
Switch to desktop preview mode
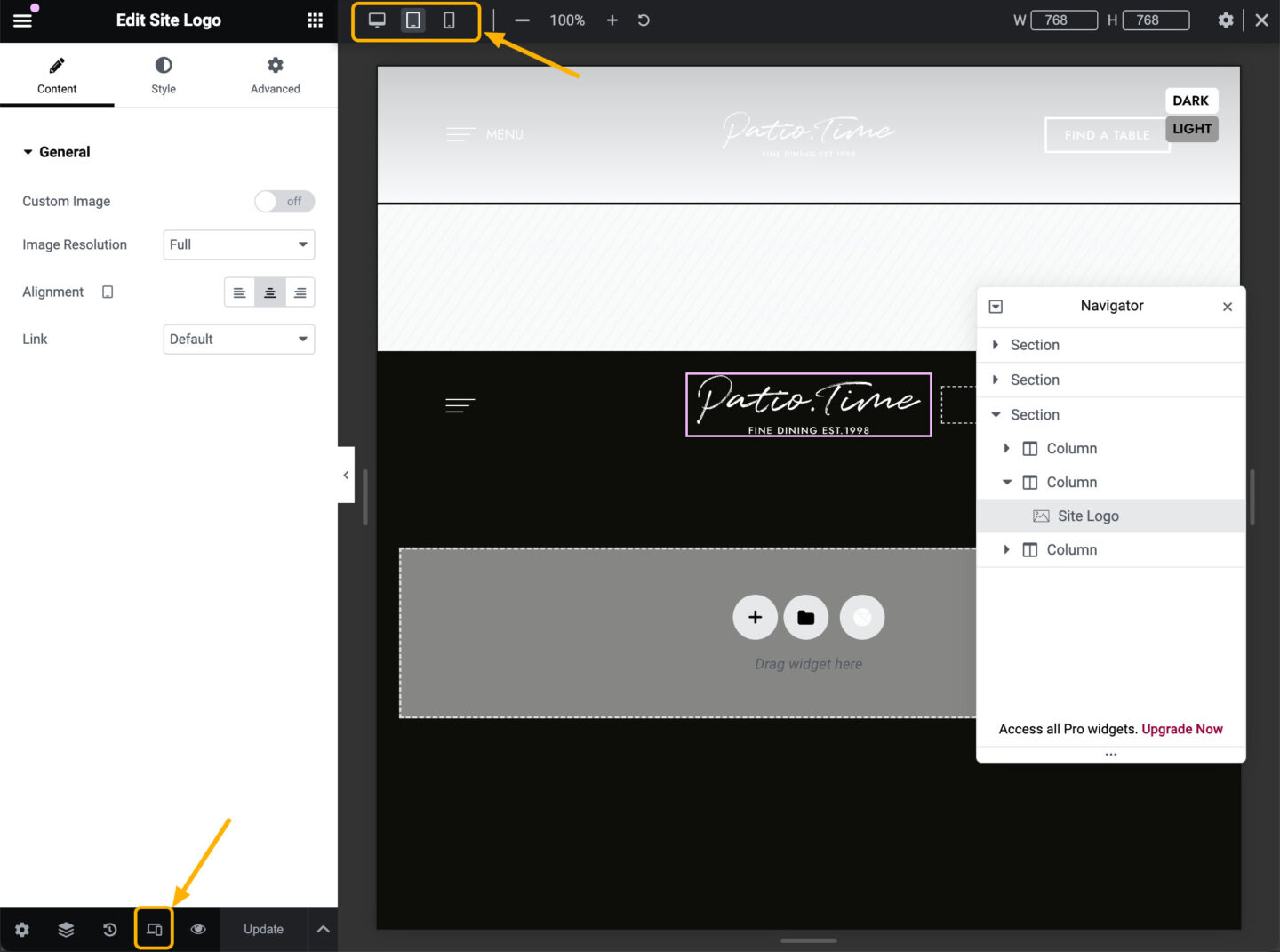click(377, 20)
